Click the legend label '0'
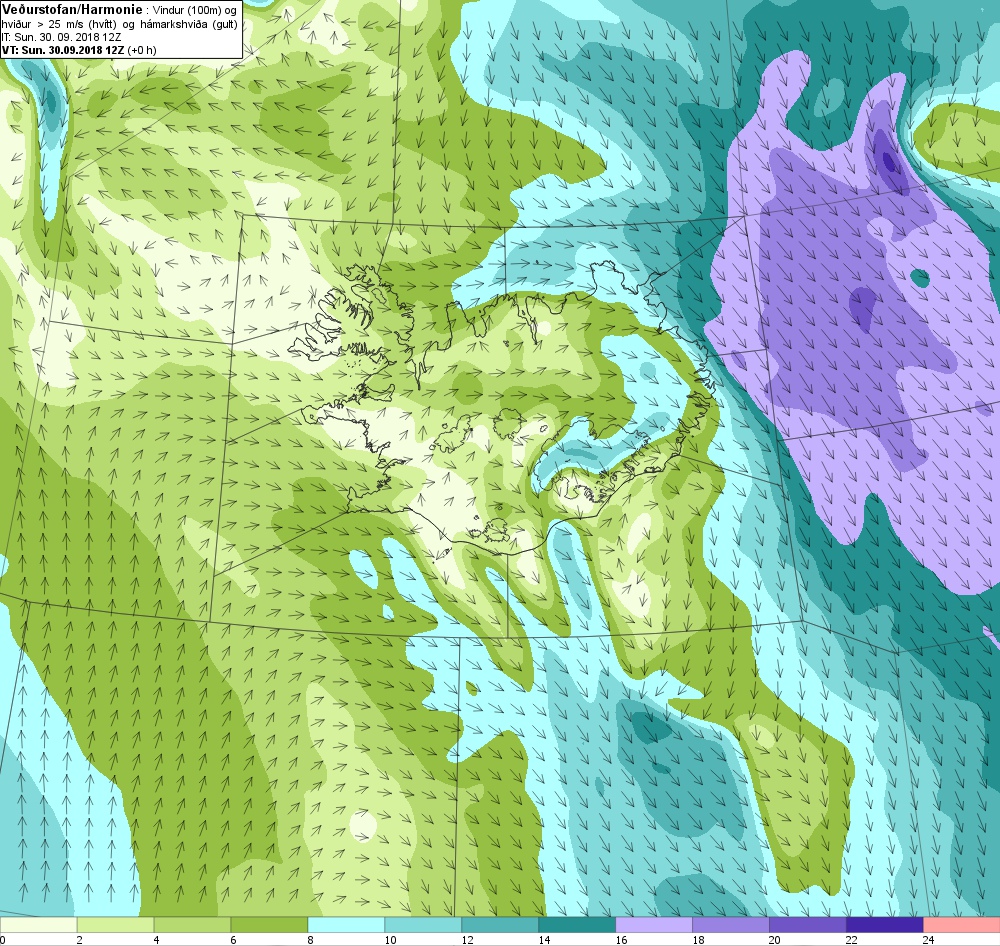1000x946 pixels. tap(3, 939)
